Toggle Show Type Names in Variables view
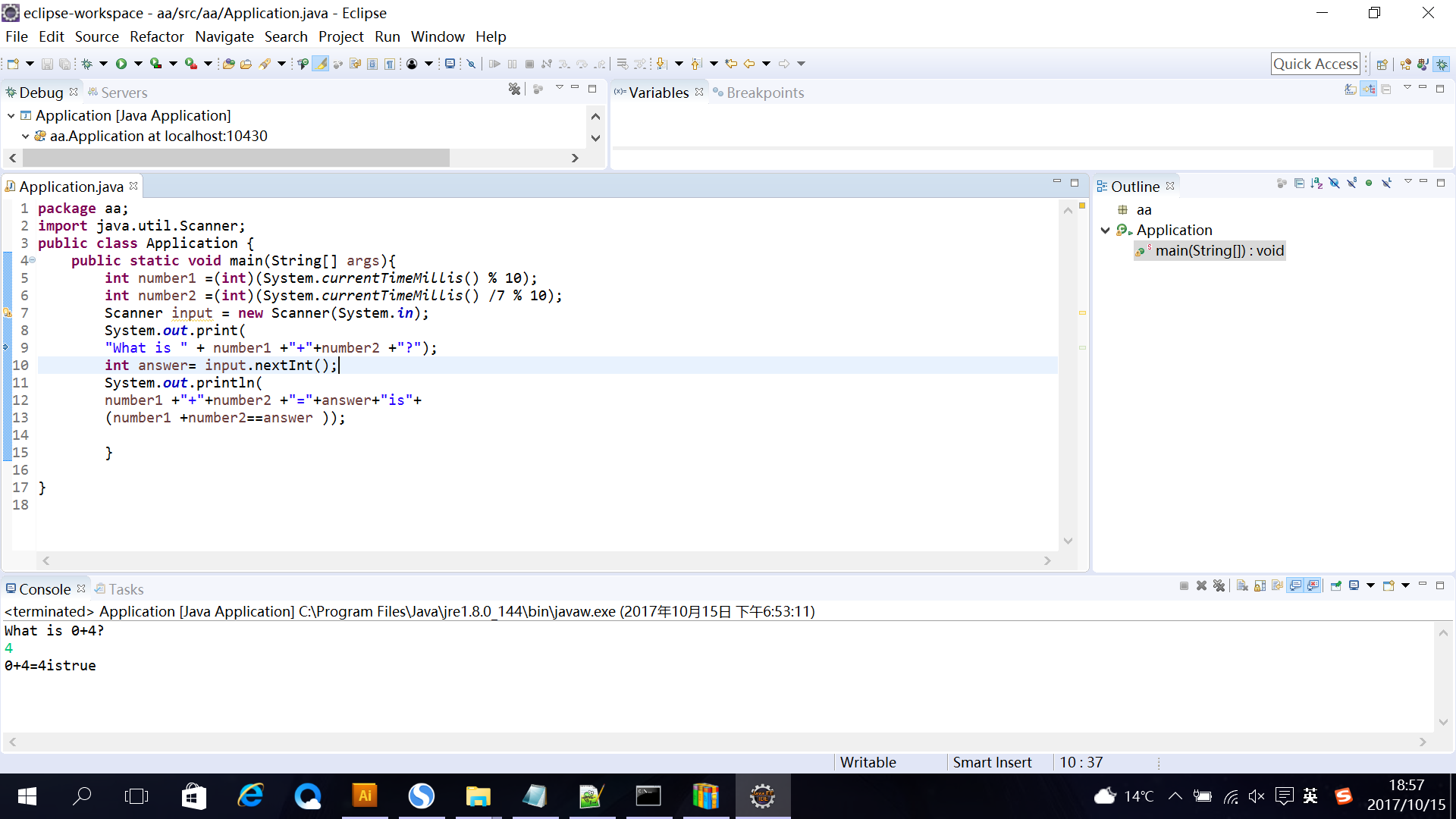1456x819 pixels. click(x=1351, y=89)
